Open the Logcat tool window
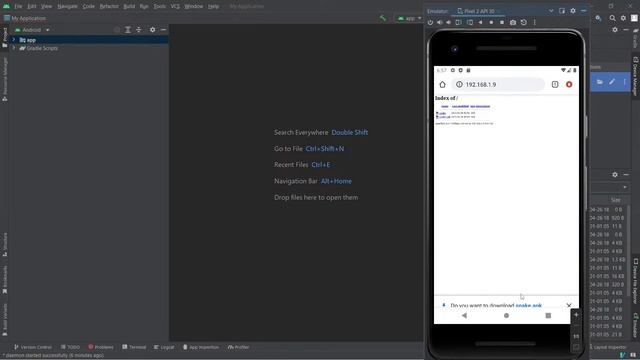The width and height of the screenshot is (640, 360). tap(164, 347)
